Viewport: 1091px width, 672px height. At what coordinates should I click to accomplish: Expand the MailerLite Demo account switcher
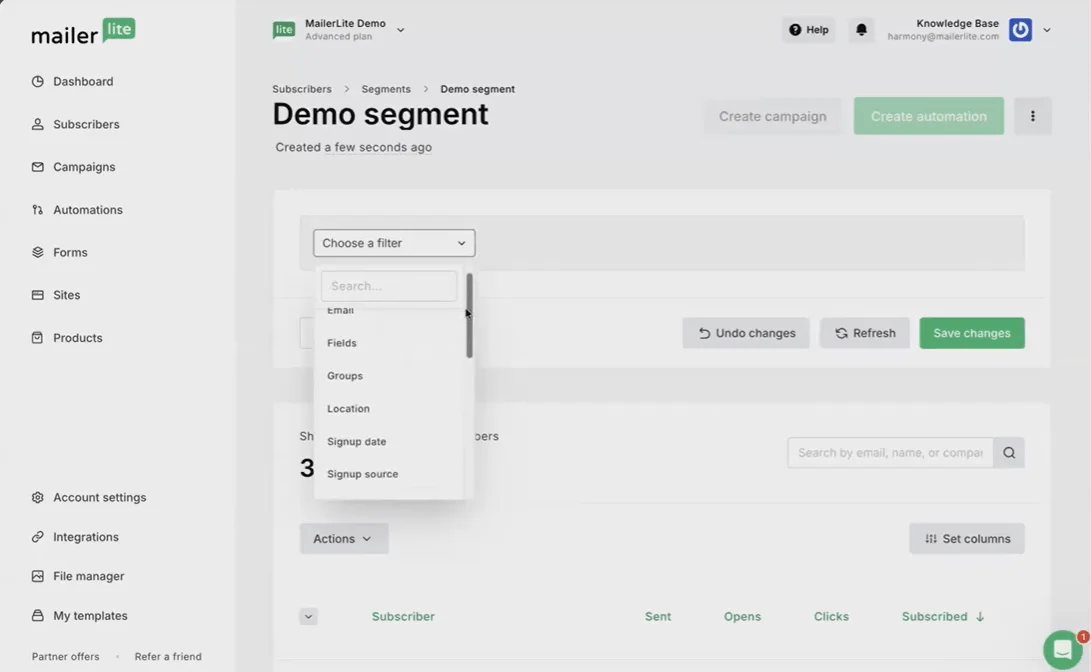(400, 30)
